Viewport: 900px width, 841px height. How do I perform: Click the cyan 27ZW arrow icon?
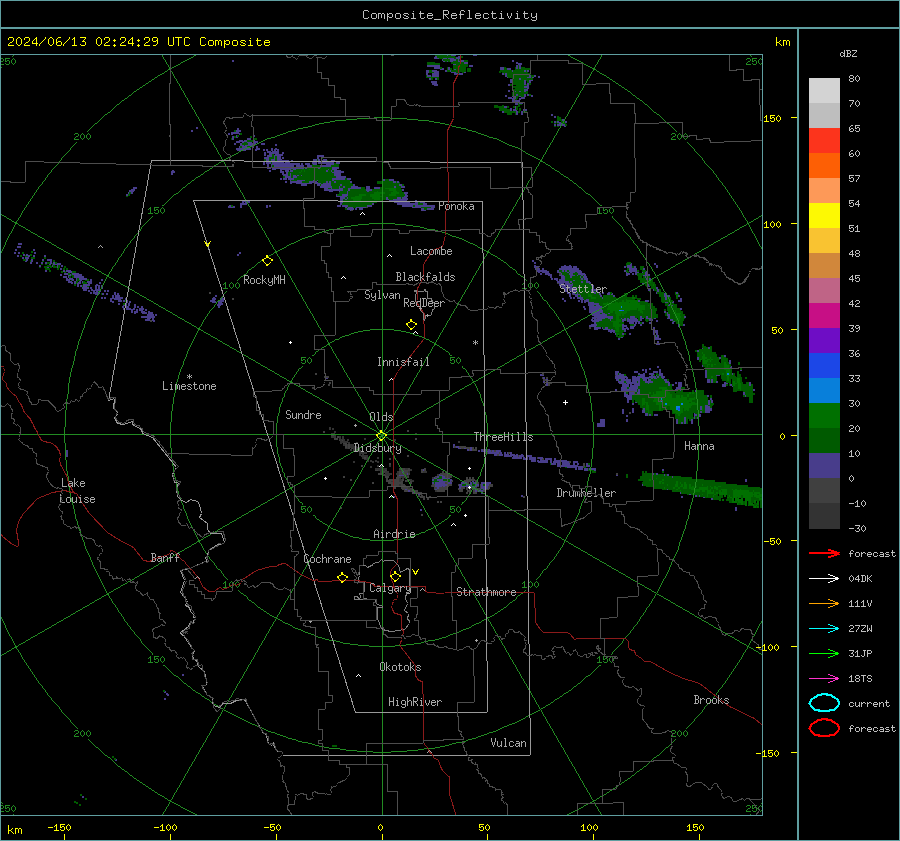(x=824, y=629)
